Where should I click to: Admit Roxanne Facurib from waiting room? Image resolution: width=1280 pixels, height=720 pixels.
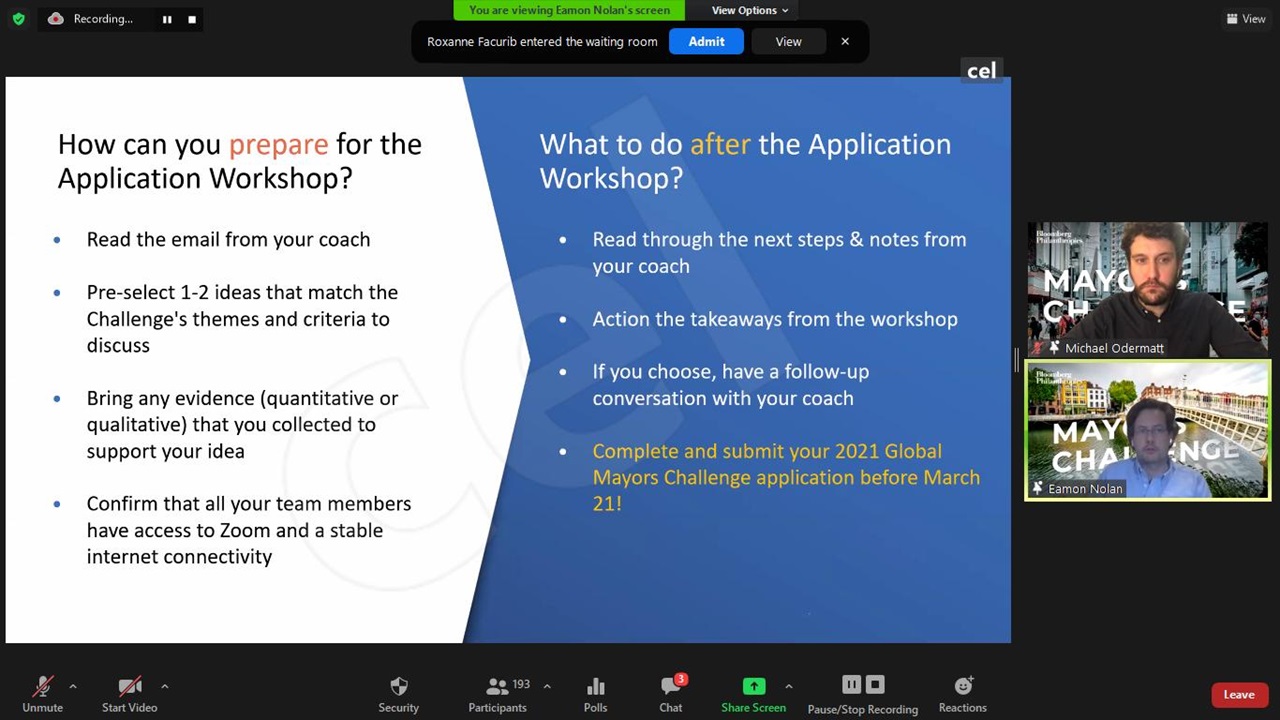pos(706,42)
